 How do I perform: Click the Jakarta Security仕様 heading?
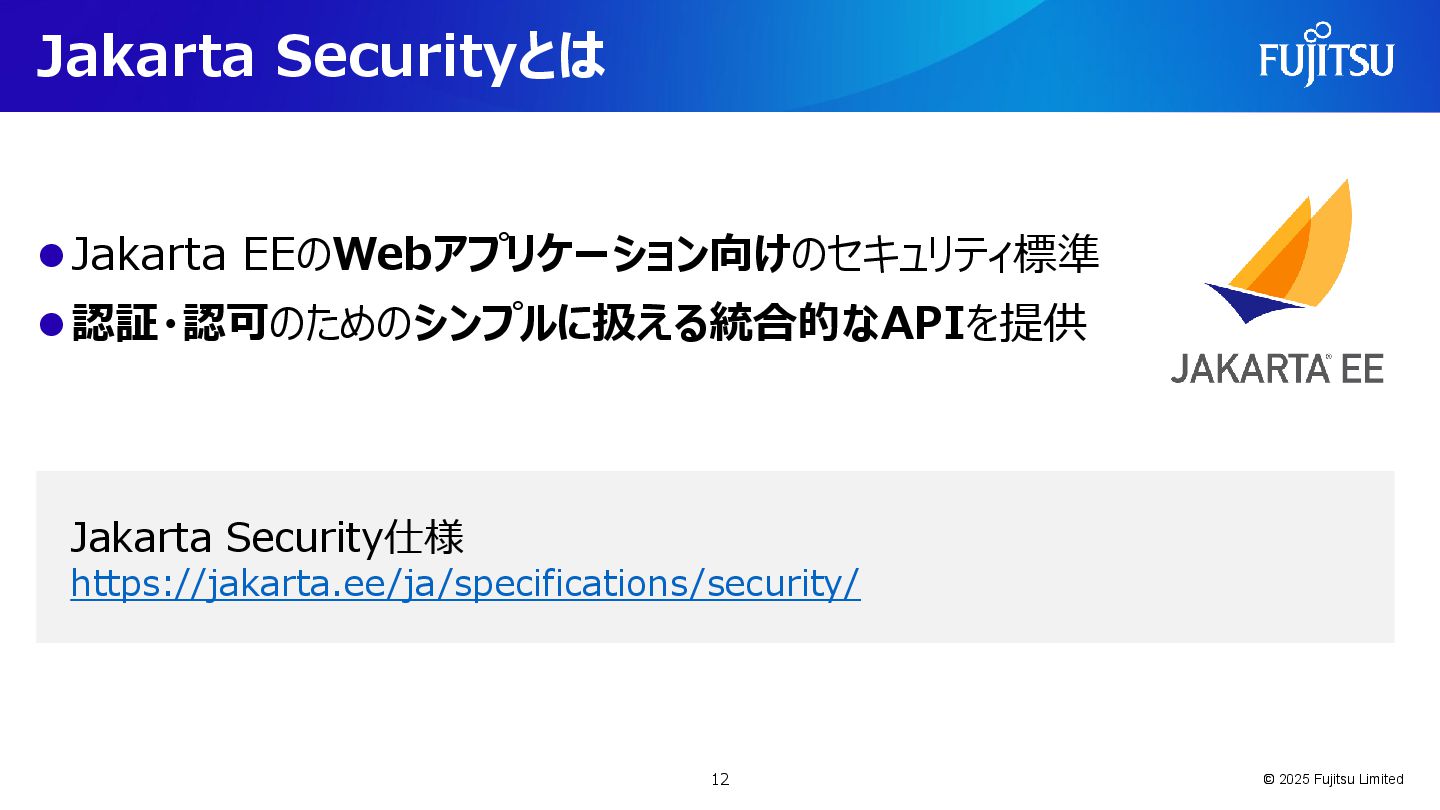(267, 538)
